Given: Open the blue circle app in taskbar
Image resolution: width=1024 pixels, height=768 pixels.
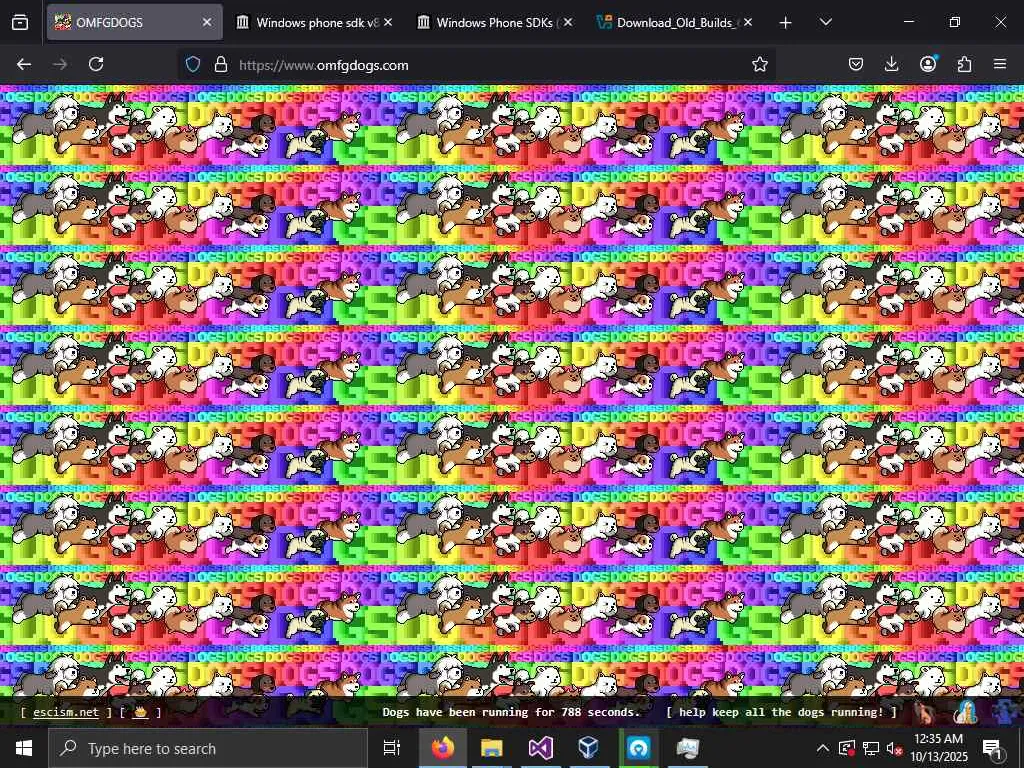Looking at the screenshot, I should click(638, 748).
